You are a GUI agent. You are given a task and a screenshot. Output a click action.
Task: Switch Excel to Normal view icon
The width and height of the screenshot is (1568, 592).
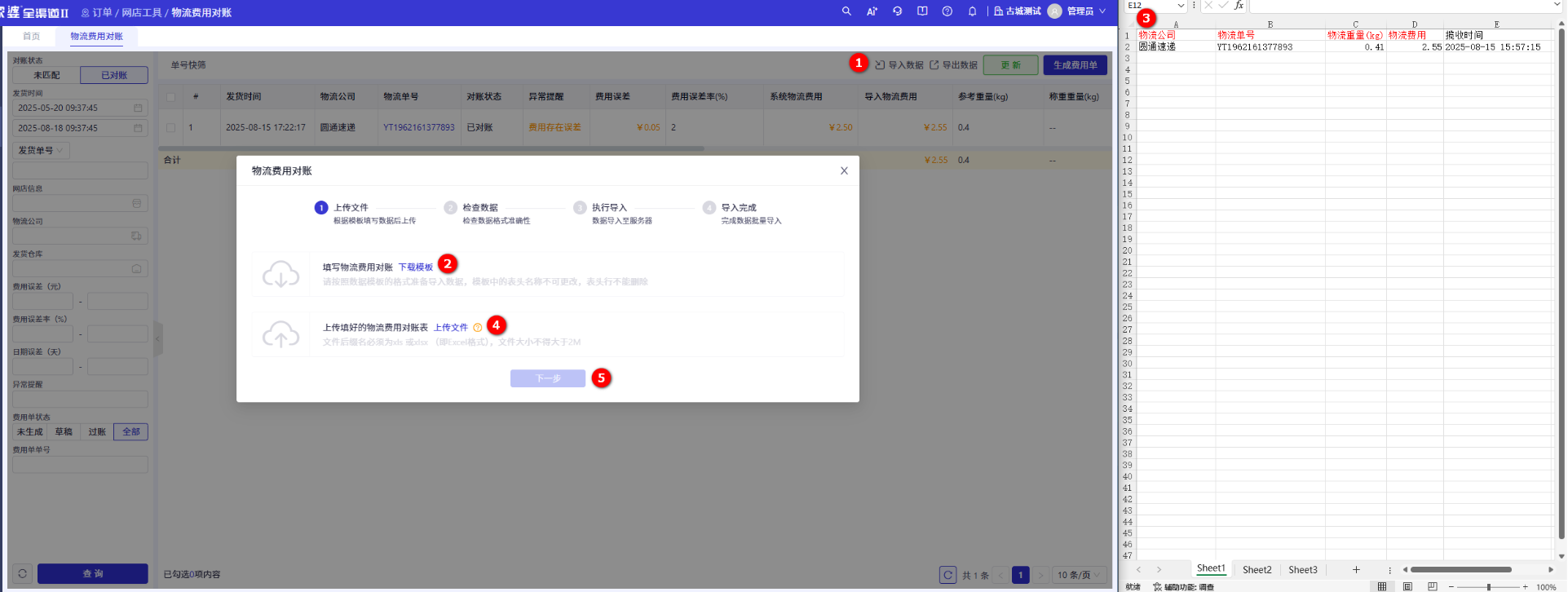[1382, 586]
